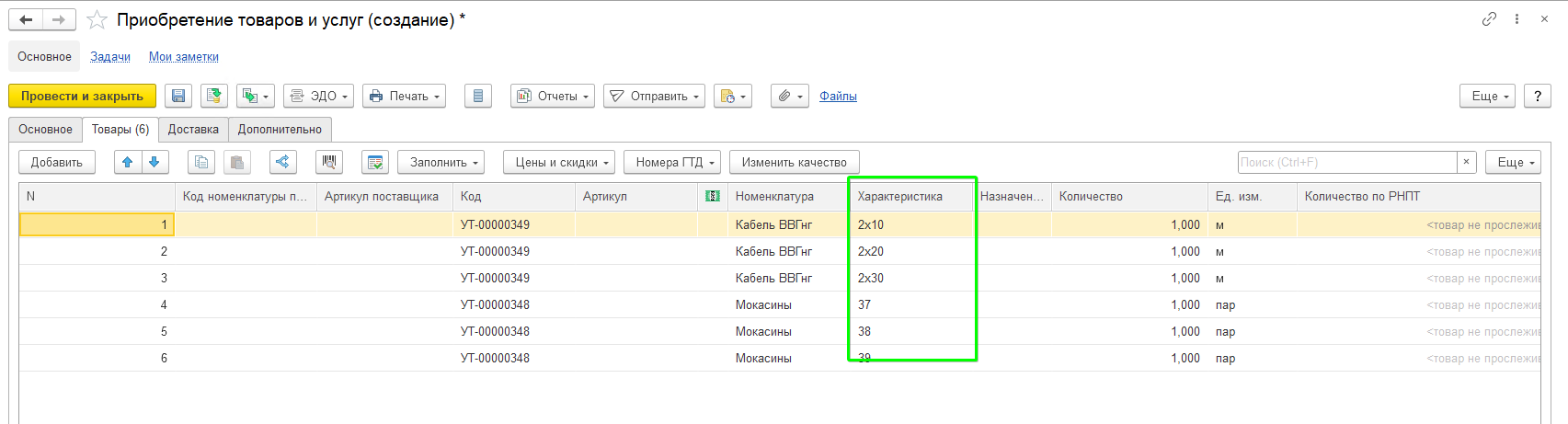1568x424 pixels.
Task: Click the move row up arrow
Action: click(128, 162)
